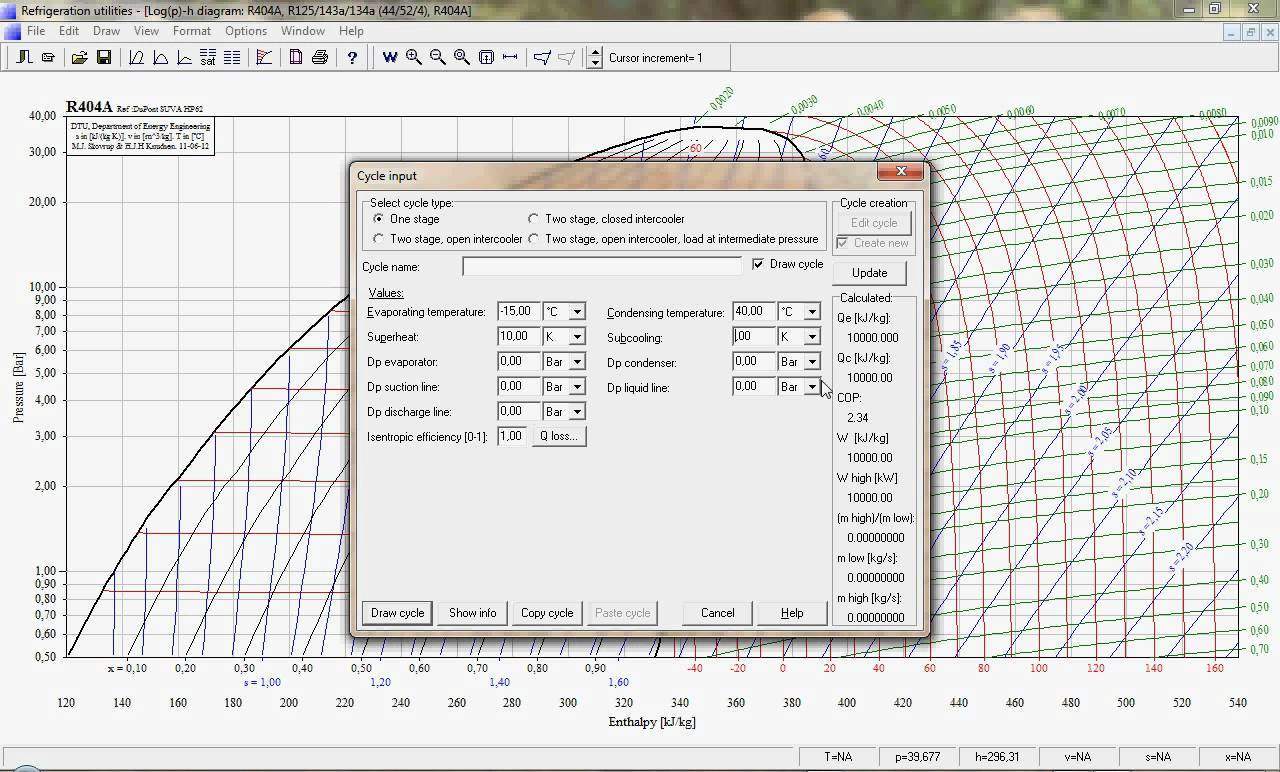Open condensing temperature unit dropdown
The width and height of the screenshot is (1280, 772).
(x=812, y=312)
